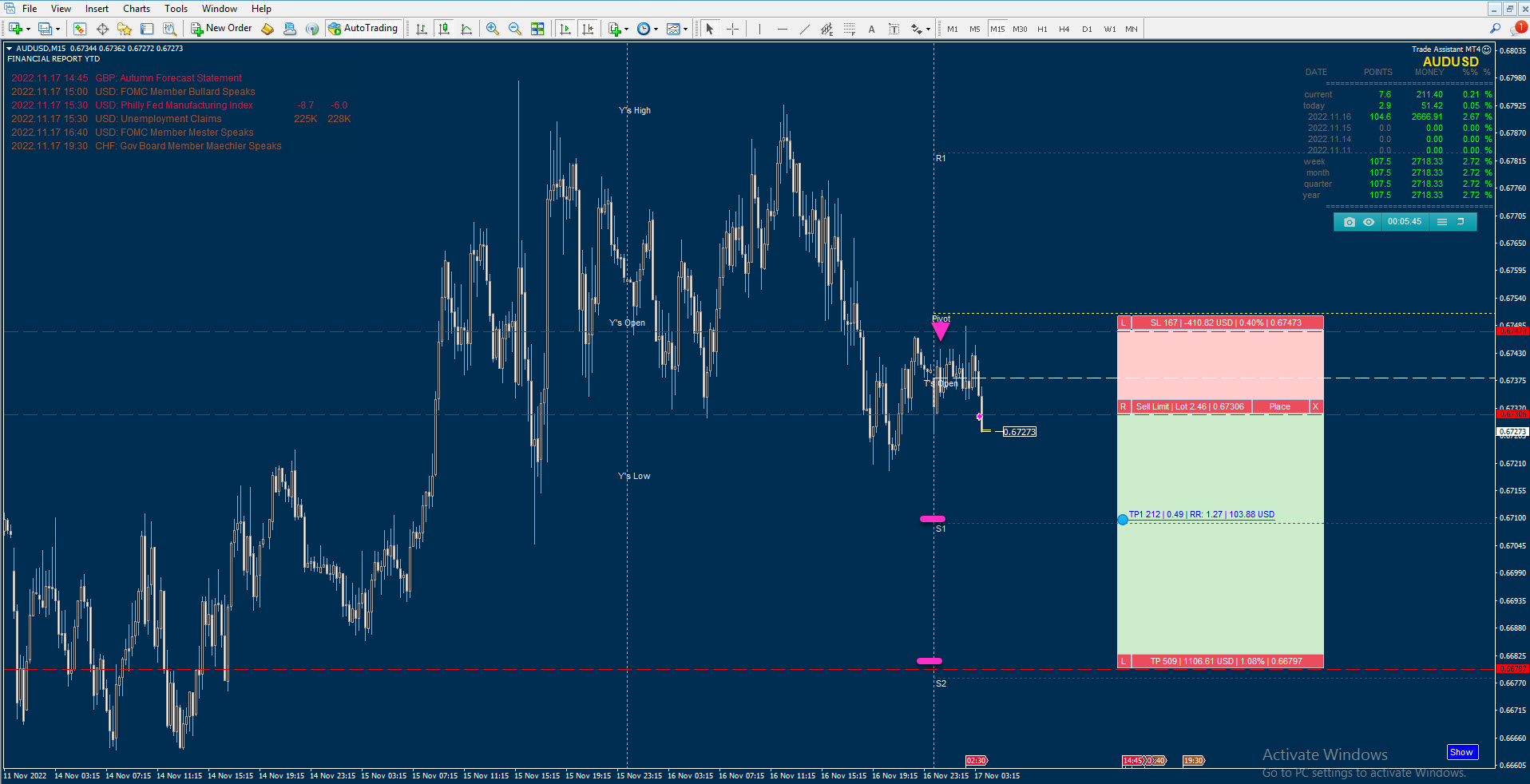Image resolution: width=1530 pixels, height=784 pixels.
Task: Open the Navigator favorites icon
Action: (125, 29)
